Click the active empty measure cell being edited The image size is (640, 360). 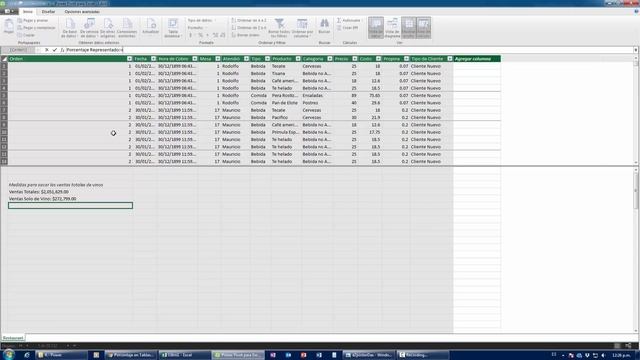click(x=70, y=205)
